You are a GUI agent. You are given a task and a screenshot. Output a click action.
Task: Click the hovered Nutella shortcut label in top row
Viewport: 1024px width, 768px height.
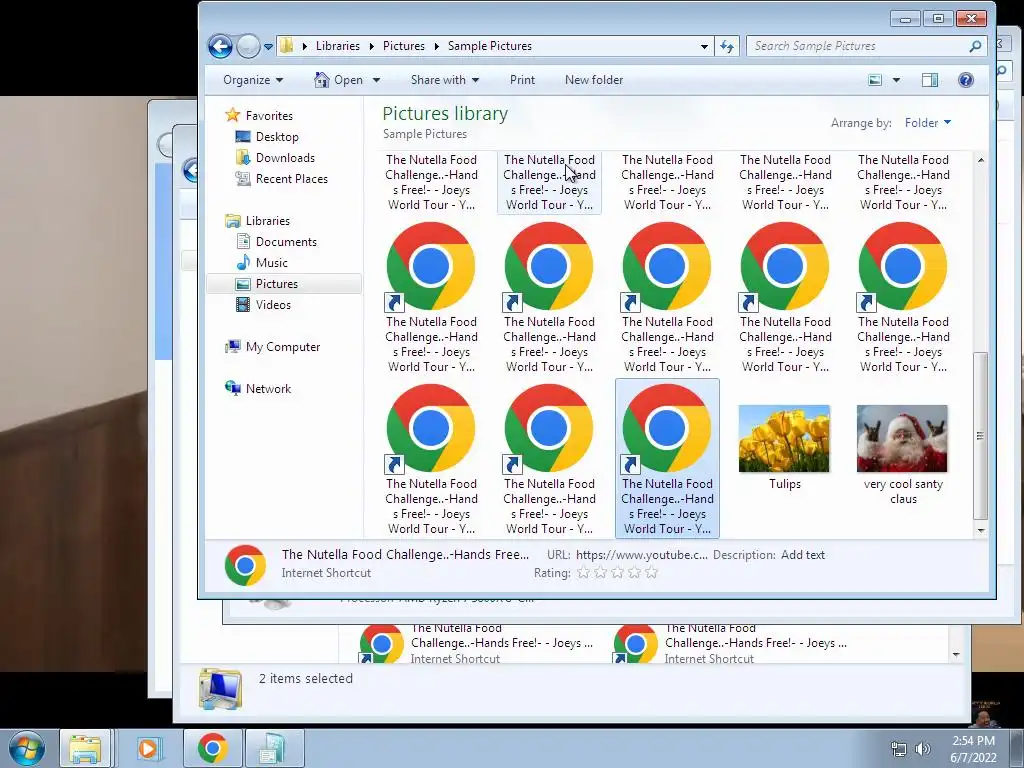549,182
